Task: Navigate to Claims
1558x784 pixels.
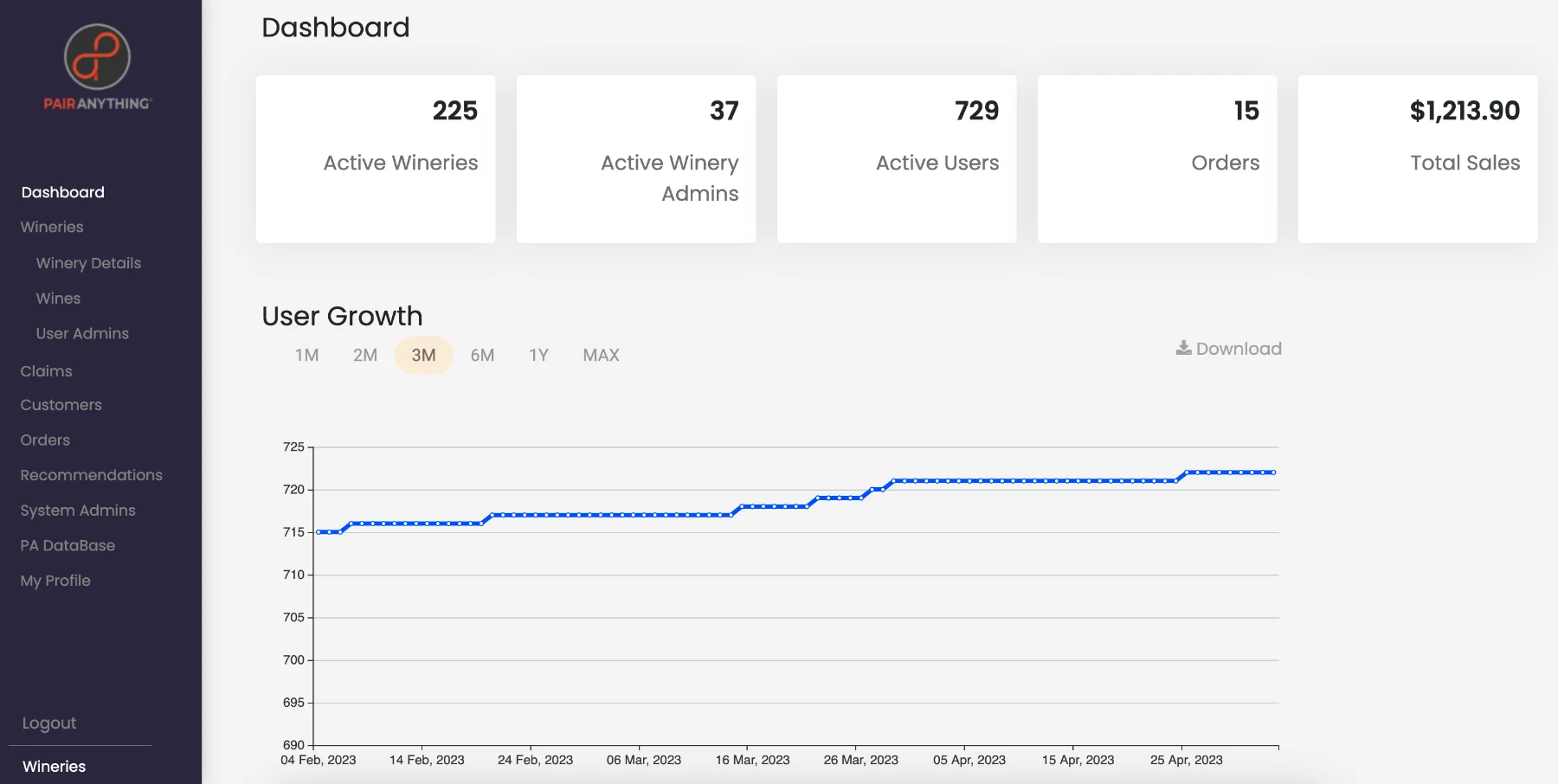Action: tap(47, 371)
